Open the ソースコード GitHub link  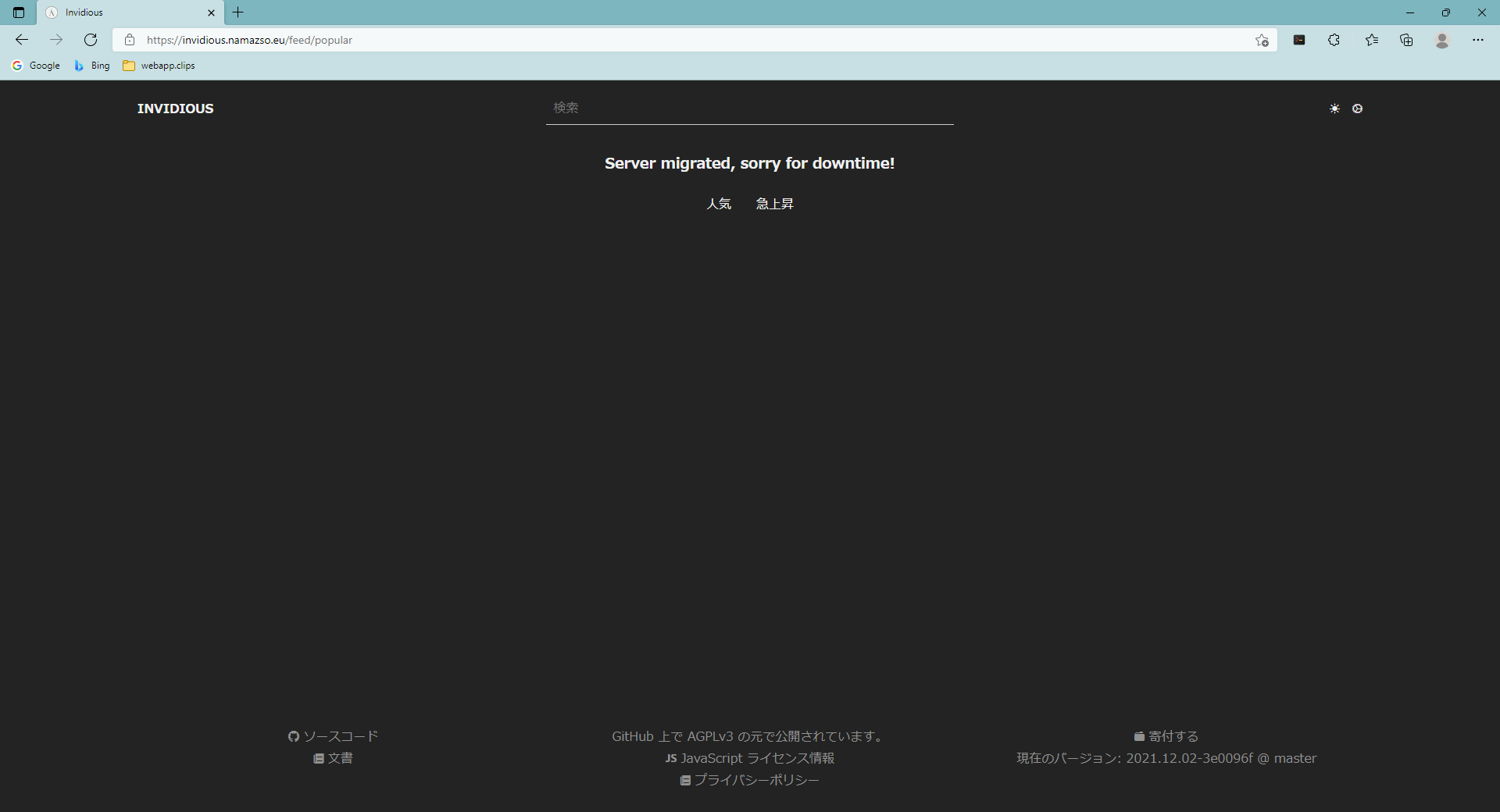pos(333,736)
